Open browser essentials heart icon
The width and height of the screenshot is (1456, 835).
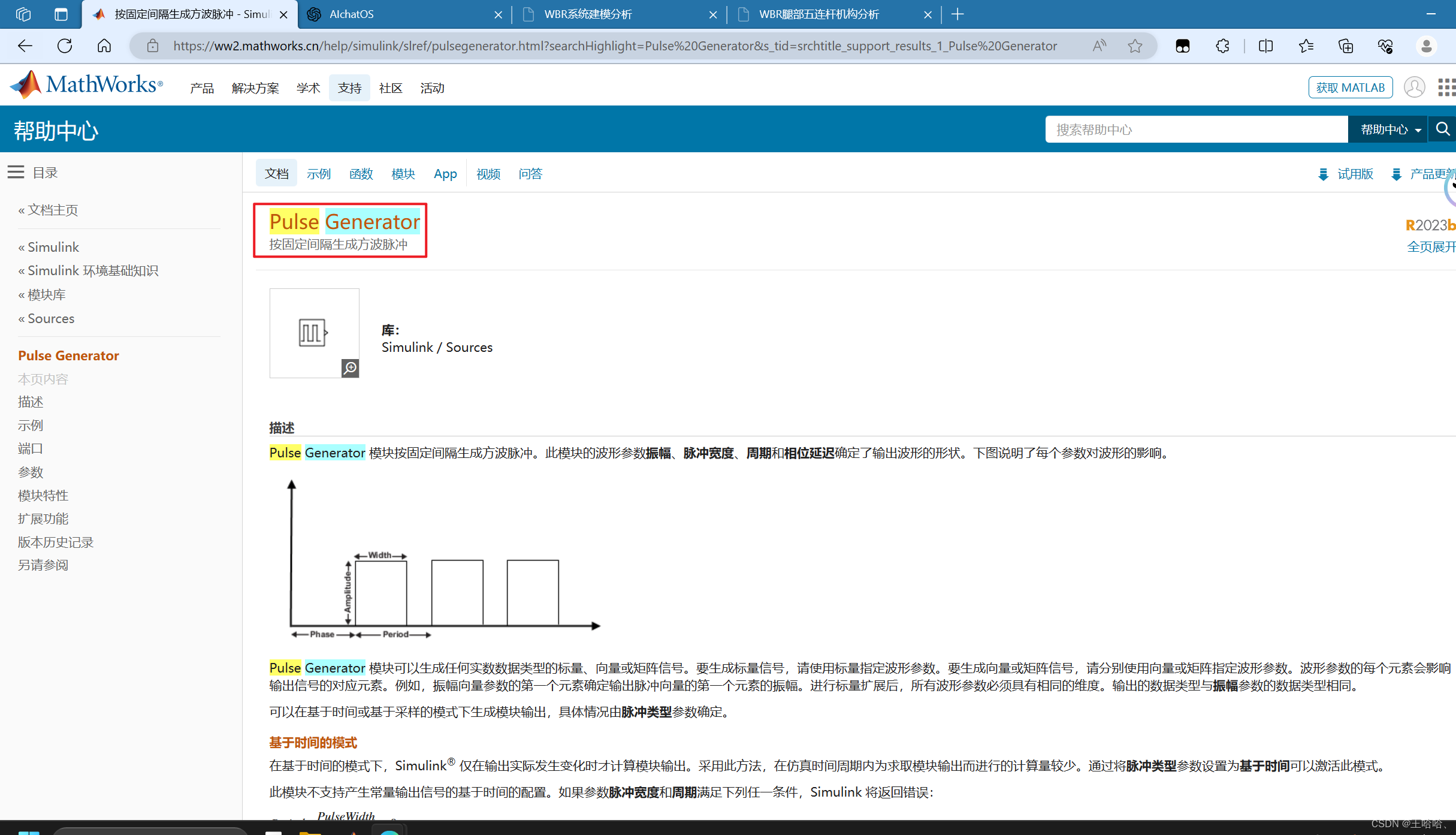[x=1385, y=46]
